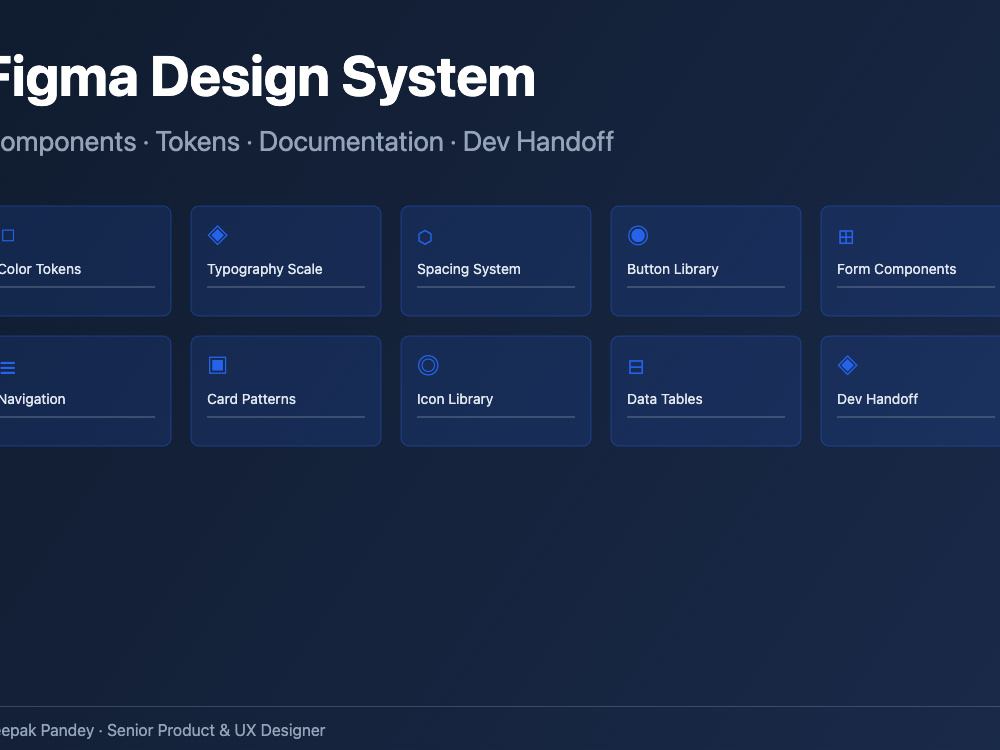Click the ring icon above Icon Library
This screenshot has width=1000, height=750.
click(428, 365)
